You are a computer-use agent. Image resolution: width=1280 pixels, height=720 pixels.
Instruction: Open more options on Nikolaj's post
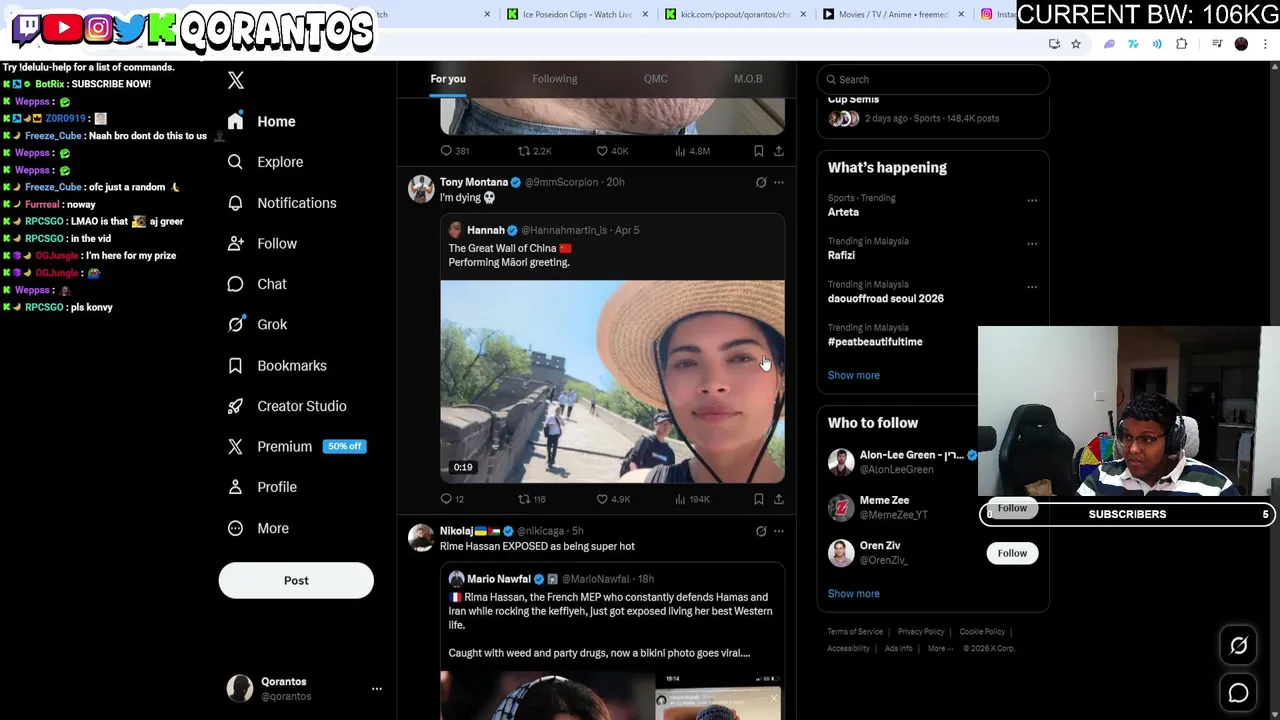pos(779,531)
